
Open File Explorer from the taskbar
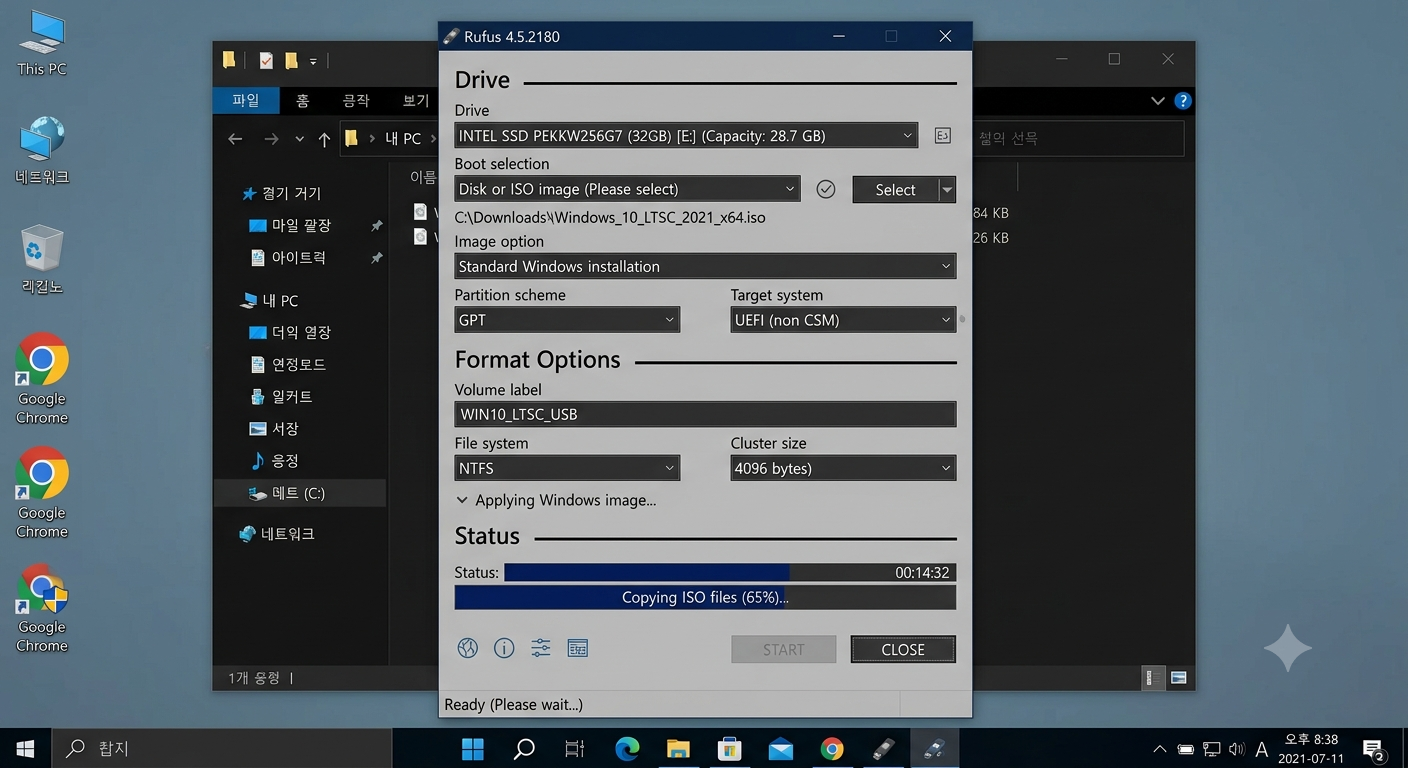point(678,748)
